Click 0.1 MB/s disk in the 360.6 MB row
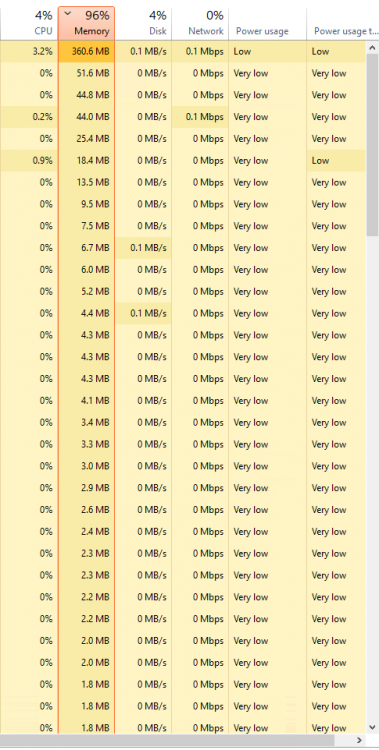 [x=148, y=52]
